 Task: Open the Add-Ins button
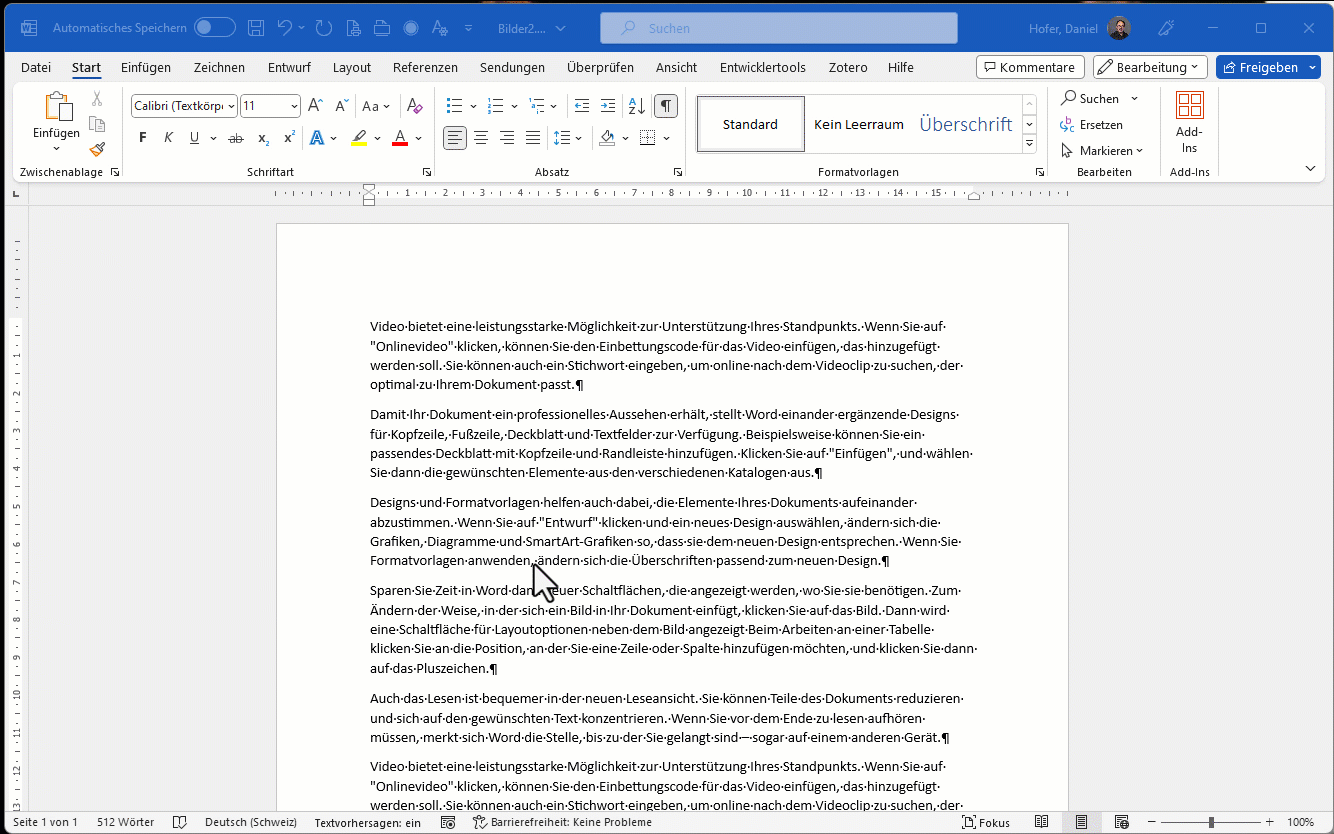click(x=1189, y=124)
